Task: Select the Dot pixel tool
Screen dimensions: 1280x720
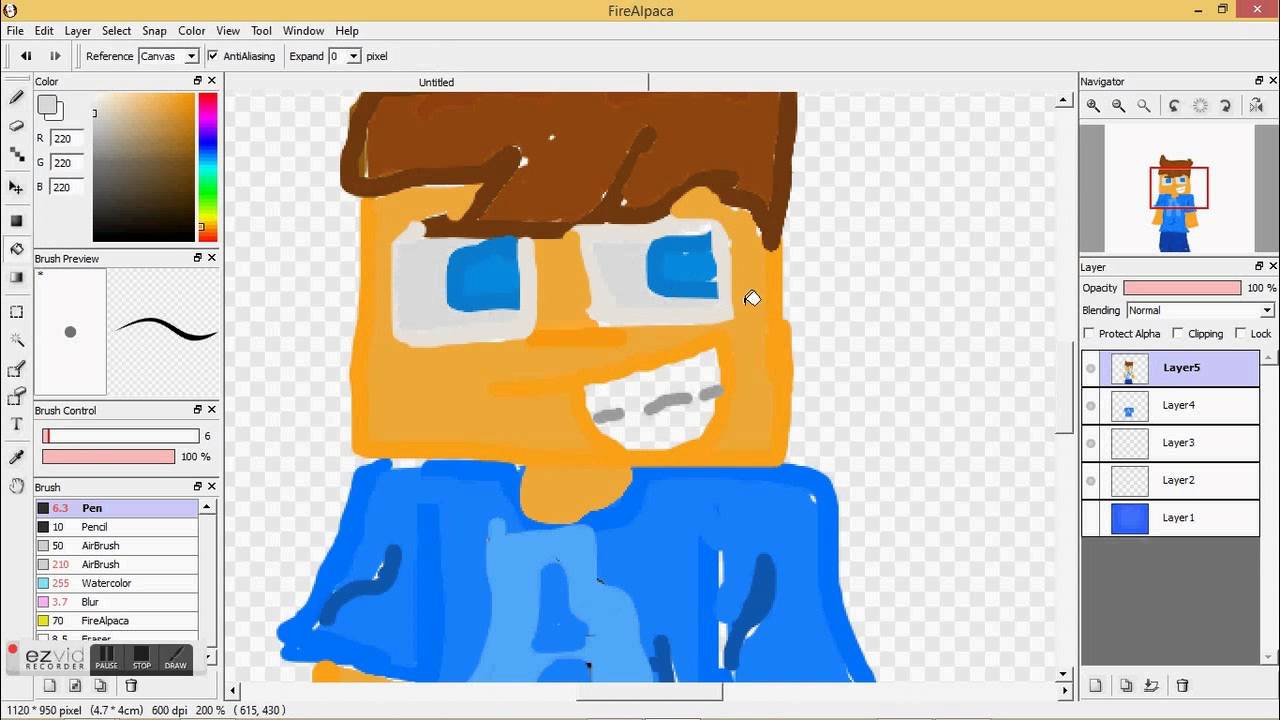Action: tap(16, 155)
